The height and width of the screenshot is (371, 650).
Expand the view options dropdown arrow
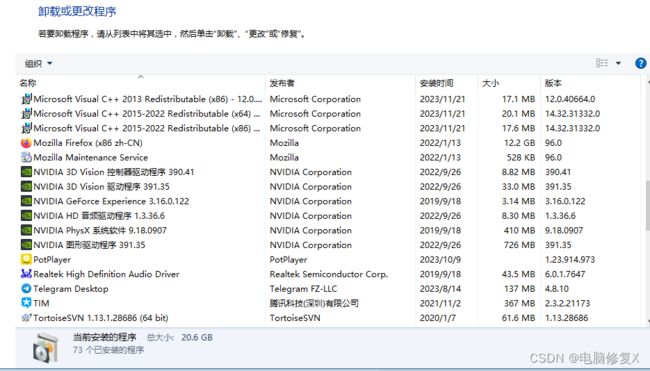[x=618, y=63]
